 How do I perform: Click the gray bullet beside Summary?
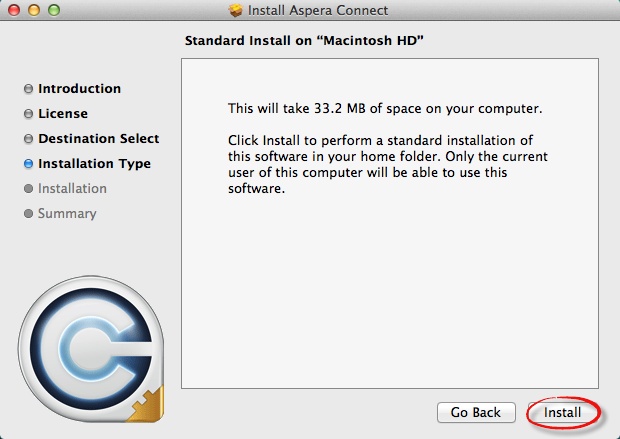pyautogui.click(x=29, y=214)
